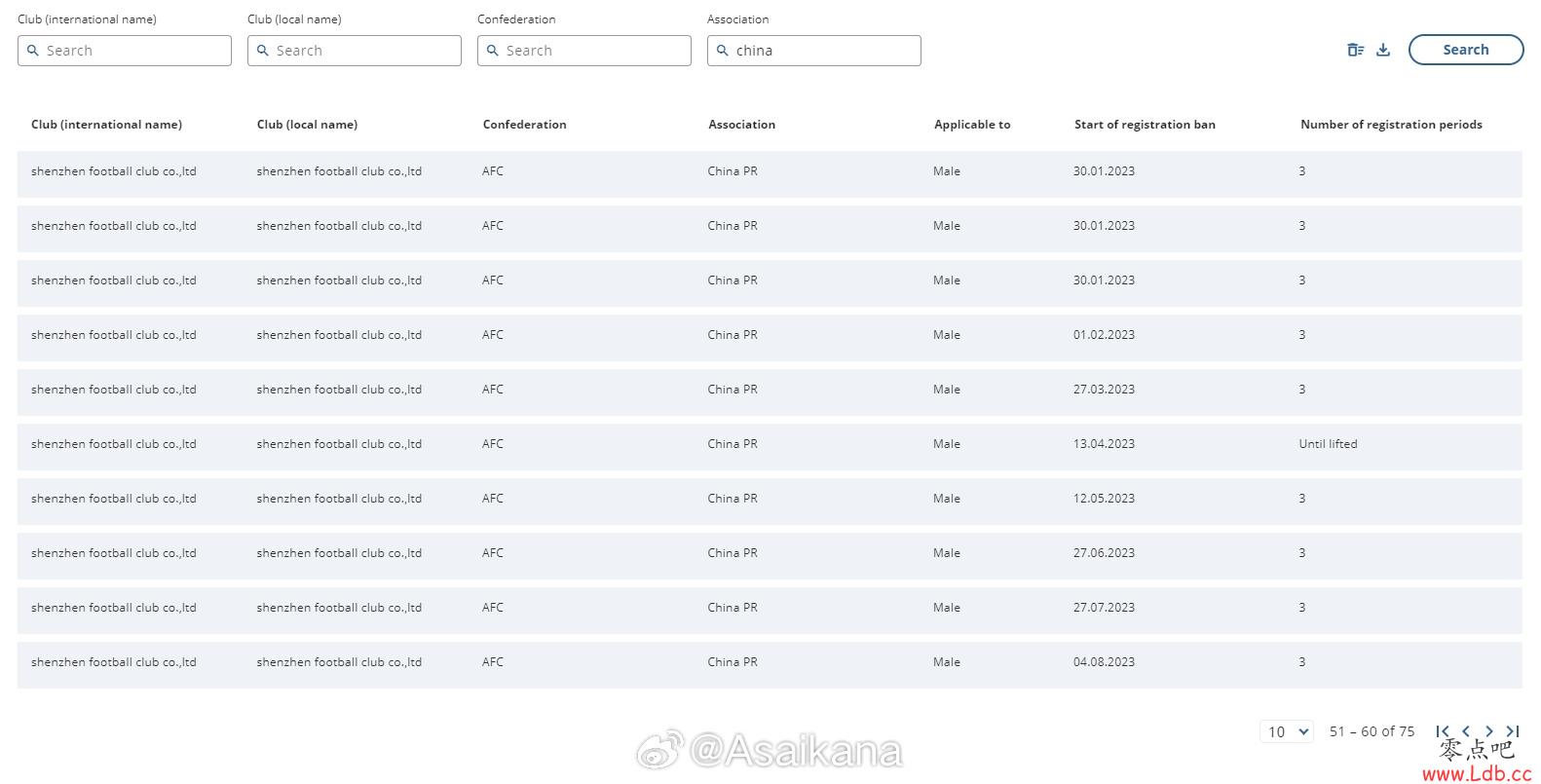
Task: Click 'Male' in the 13.04.2023 row
Action: pyautogui.click(x=947, y=444)
